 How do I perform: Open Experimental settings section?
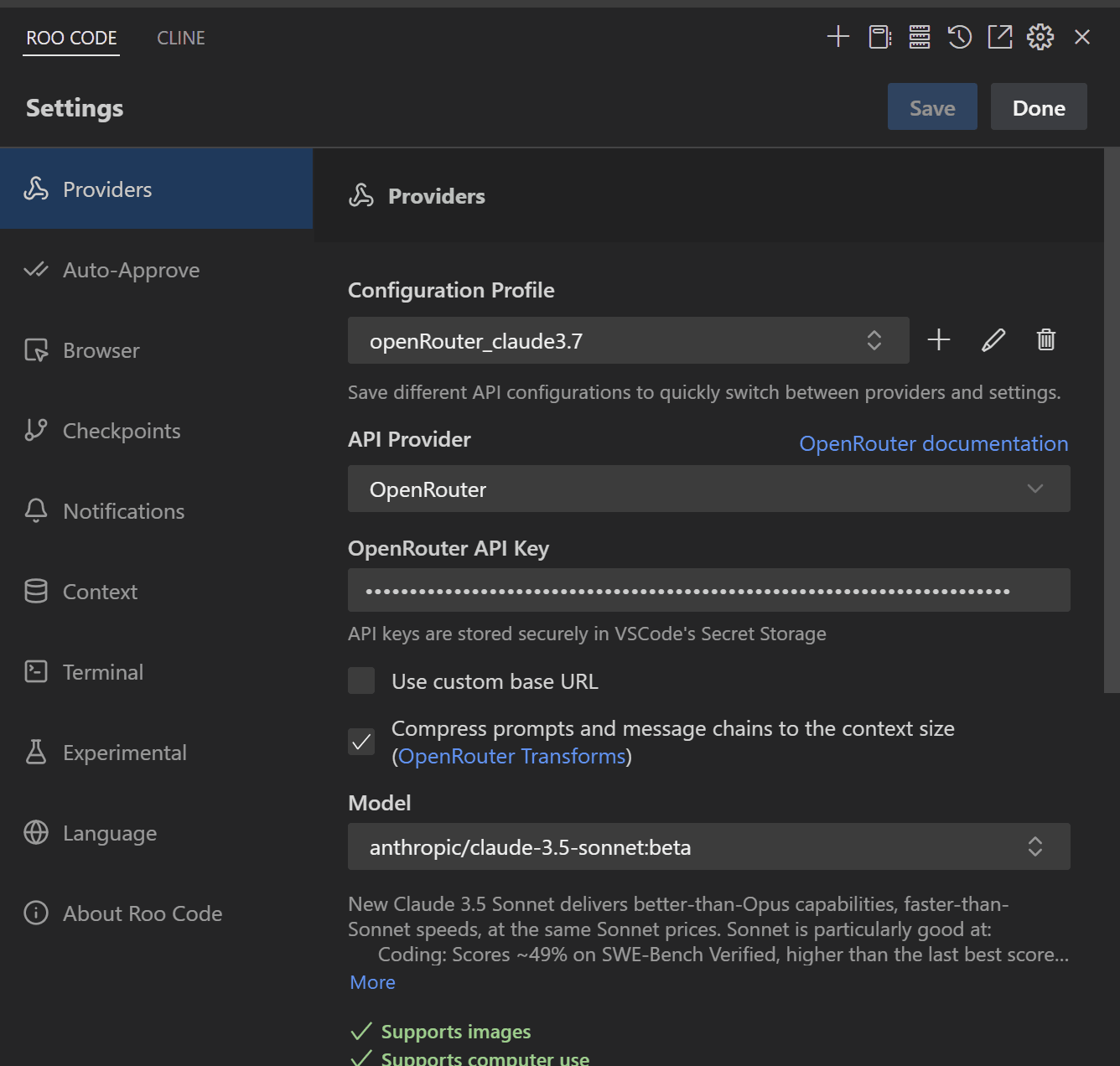click(x=157, y=753)
